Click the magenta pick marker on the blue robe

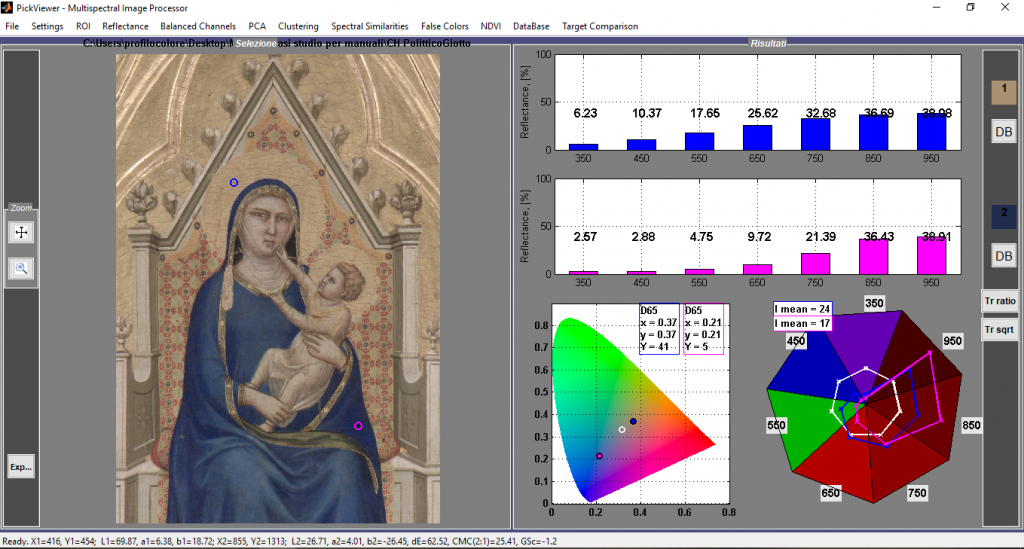click(x=358, y=426)
